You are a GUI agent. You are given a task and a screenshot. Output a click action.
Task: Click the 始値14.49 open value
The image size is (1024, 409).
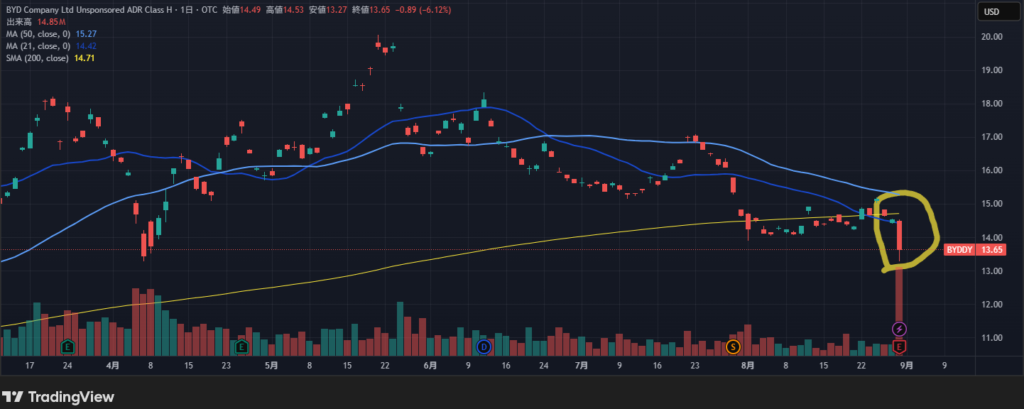click(243, 10)
